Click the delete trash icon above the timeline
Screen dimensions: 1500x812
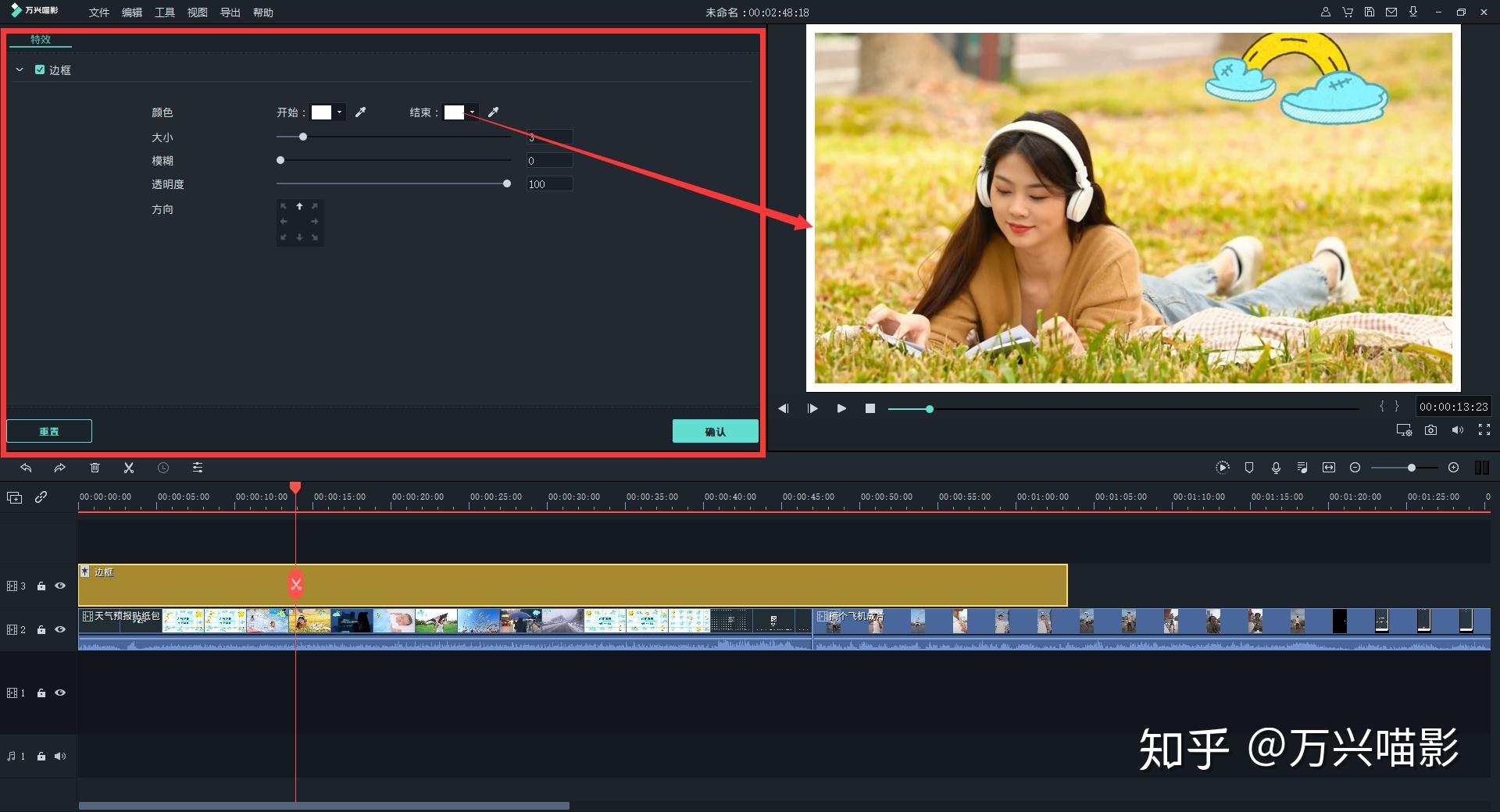point(95,468)
